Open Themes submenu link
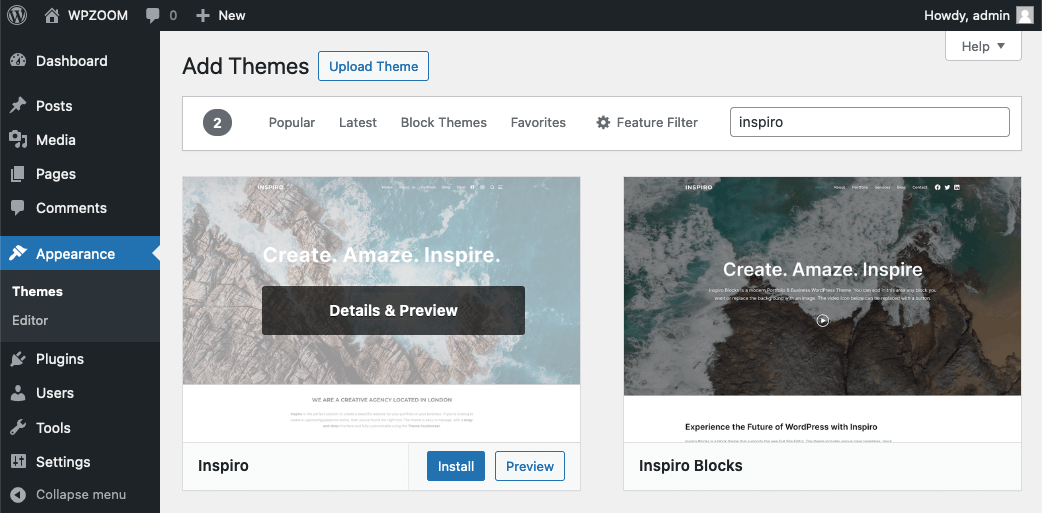The image size is (1042, 513). point(37,291)
